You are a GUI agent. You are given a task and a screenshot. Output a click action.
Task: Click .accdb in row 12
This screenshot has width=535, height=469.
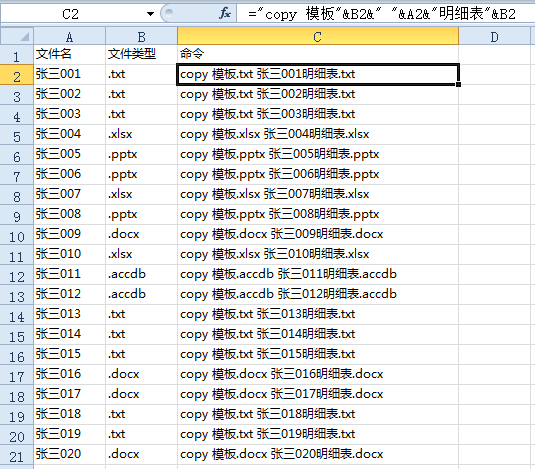click(x=141, y=274)
